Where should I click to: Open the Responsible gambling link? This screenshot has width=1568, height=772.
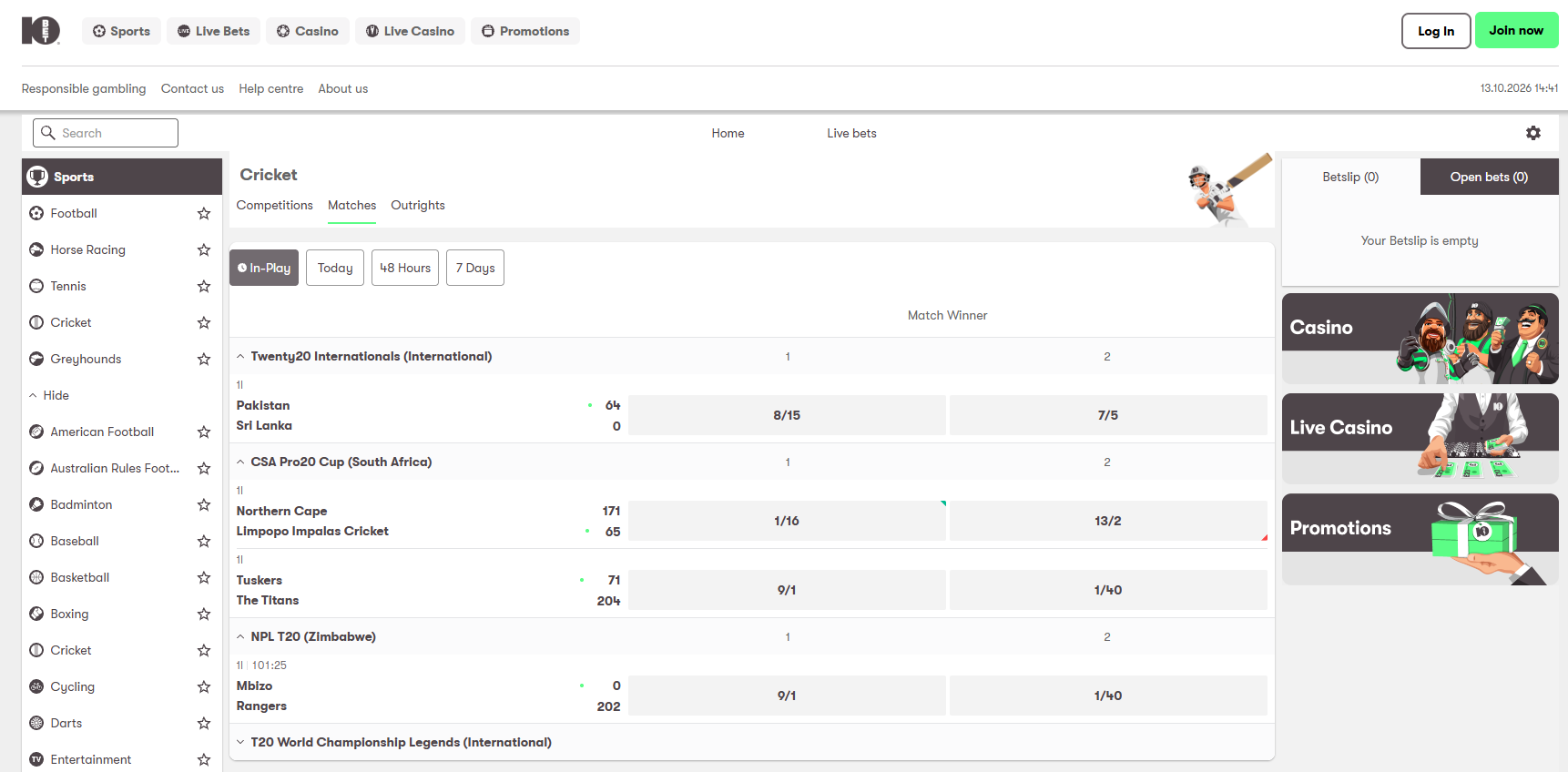[84, 89]
